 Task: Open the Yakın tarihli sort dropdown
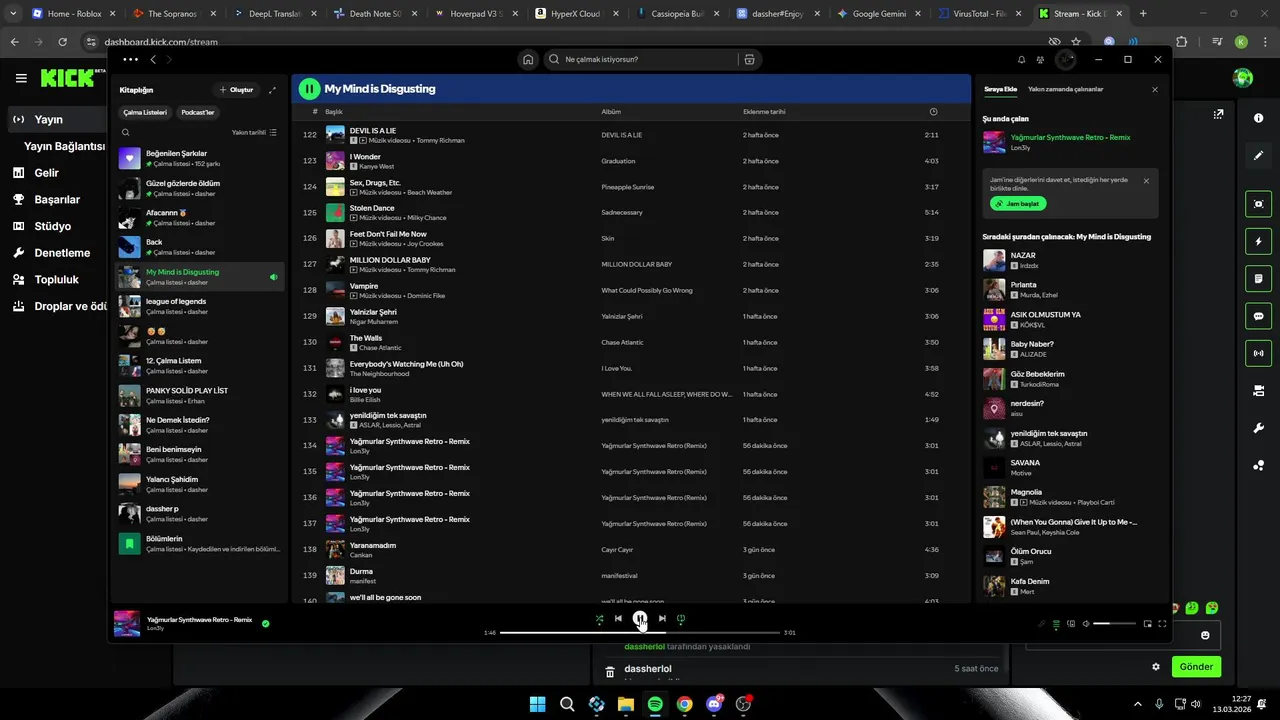pos(254,132)
